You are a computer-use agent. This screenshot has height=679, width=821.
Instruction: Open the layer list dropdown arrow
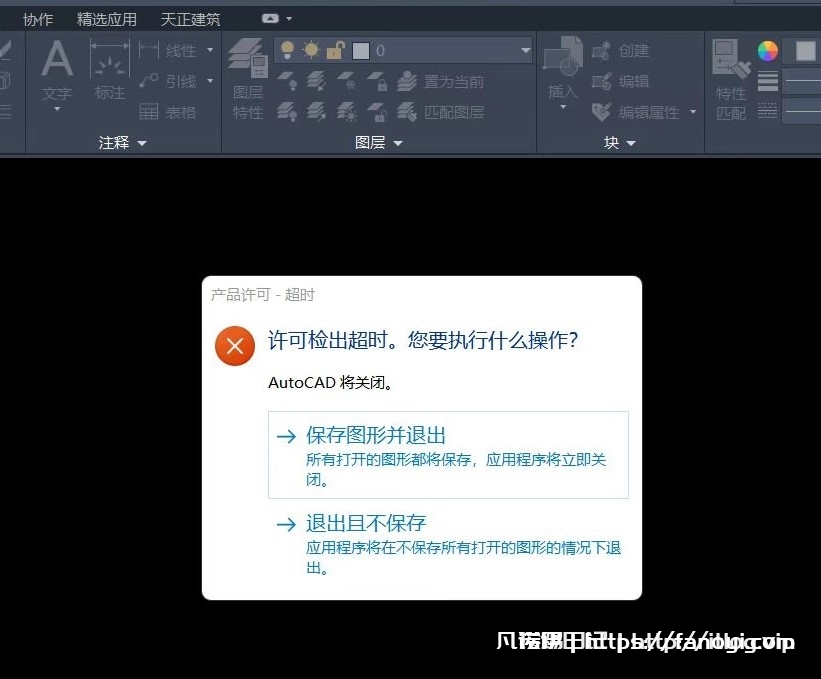point(525,50)
